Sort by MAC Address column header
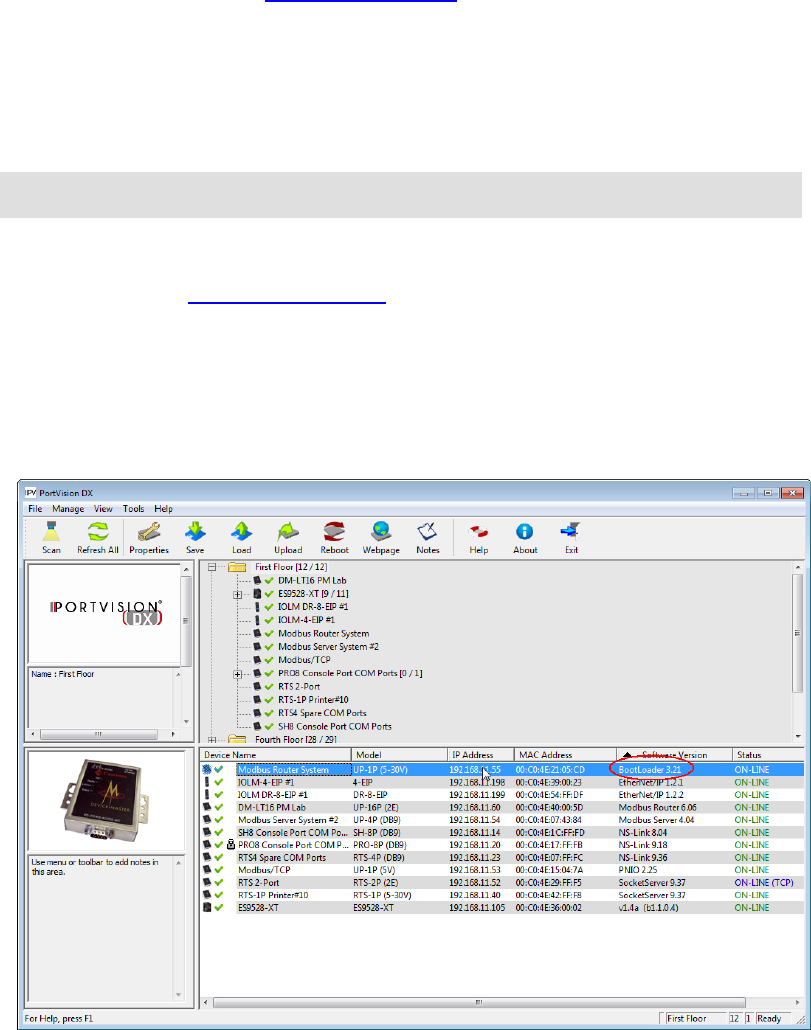Image resolution: width=811 pixels, height=1030 pixels. [565, 755]
